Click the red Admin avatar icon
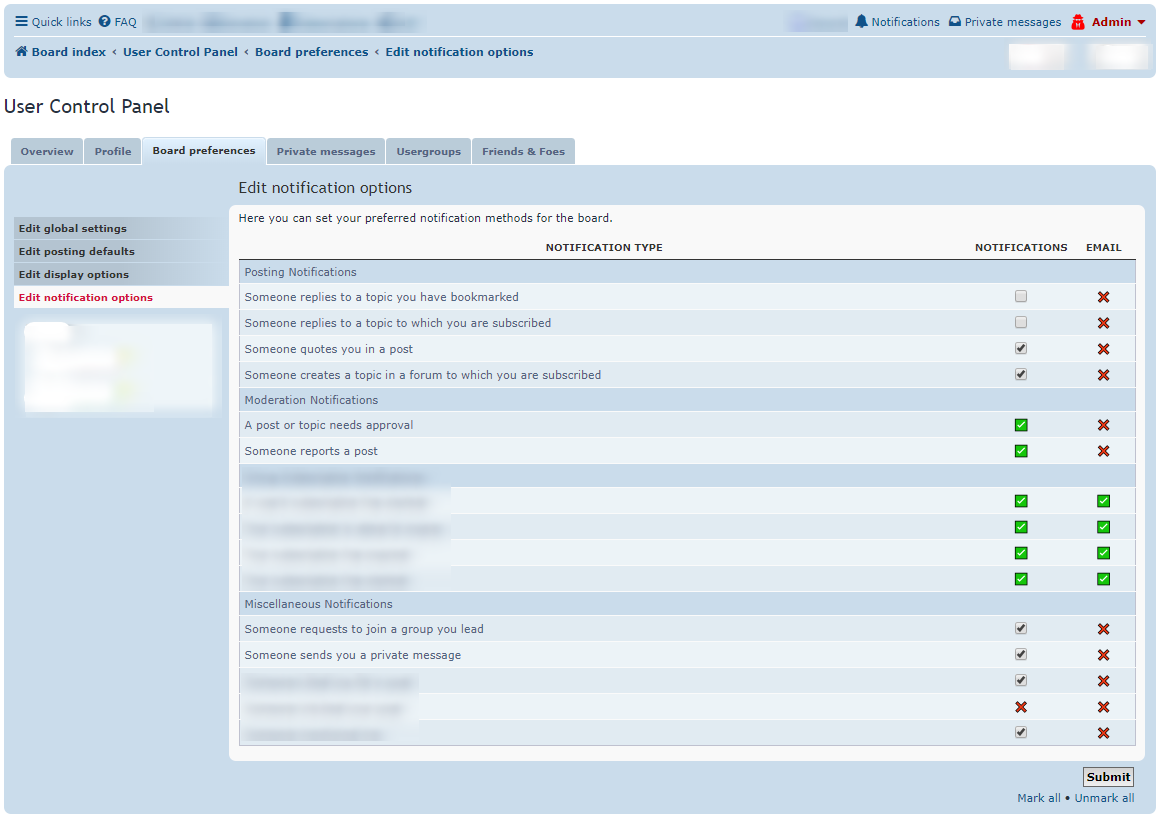The width and height of the screenshot is (1159, 817). click(1078, 22)
